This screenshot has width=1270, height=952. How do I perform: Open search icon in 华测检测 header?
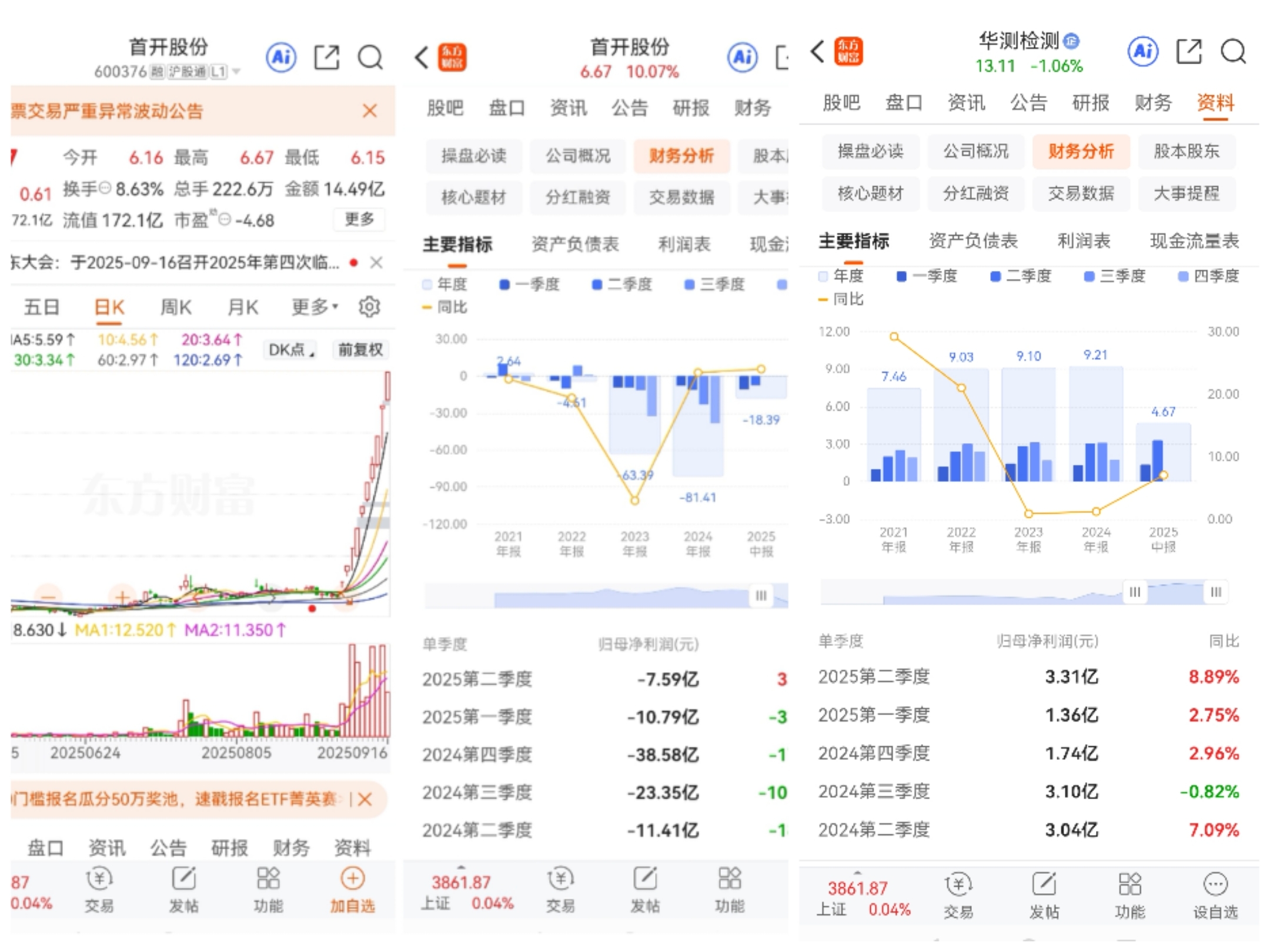(x=1233, y=52)
